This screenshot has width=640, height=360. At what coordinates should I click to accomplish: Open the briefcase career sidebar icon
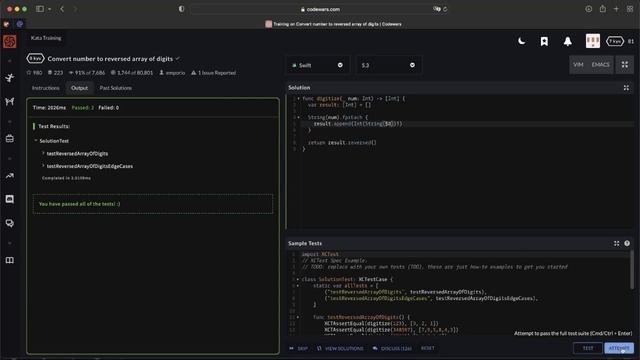pyautogui.click(x=10, y=139)
